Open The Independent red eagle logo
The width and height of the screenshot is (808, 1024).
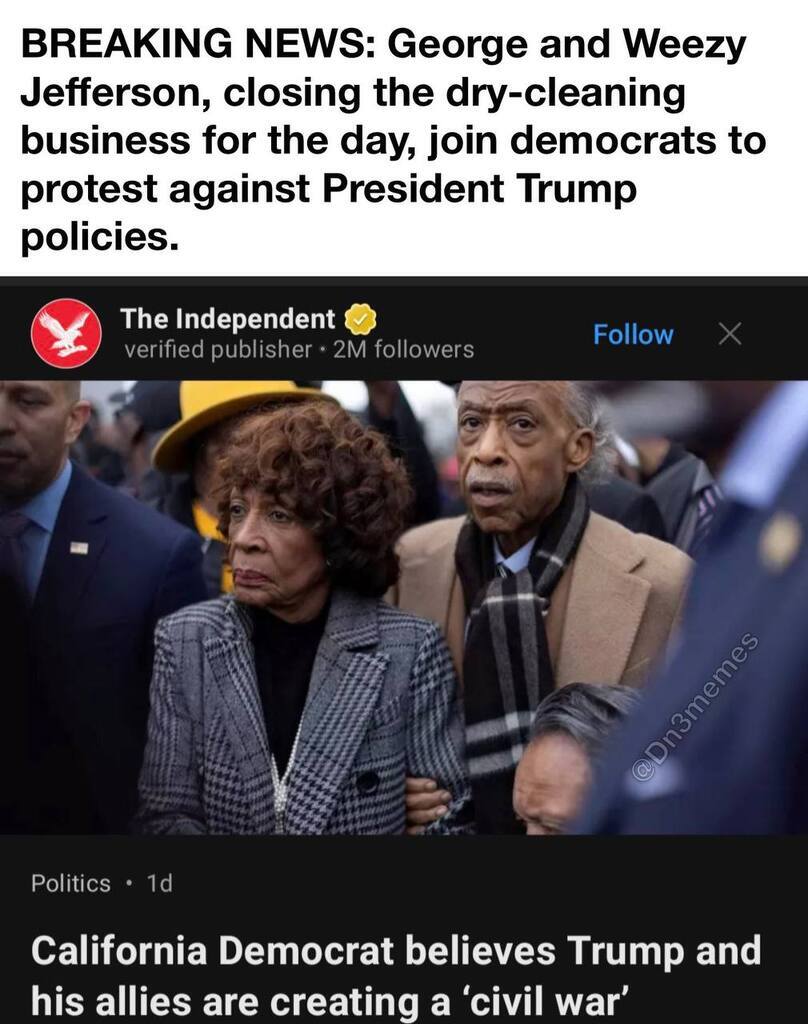click(x=66, y=333)
